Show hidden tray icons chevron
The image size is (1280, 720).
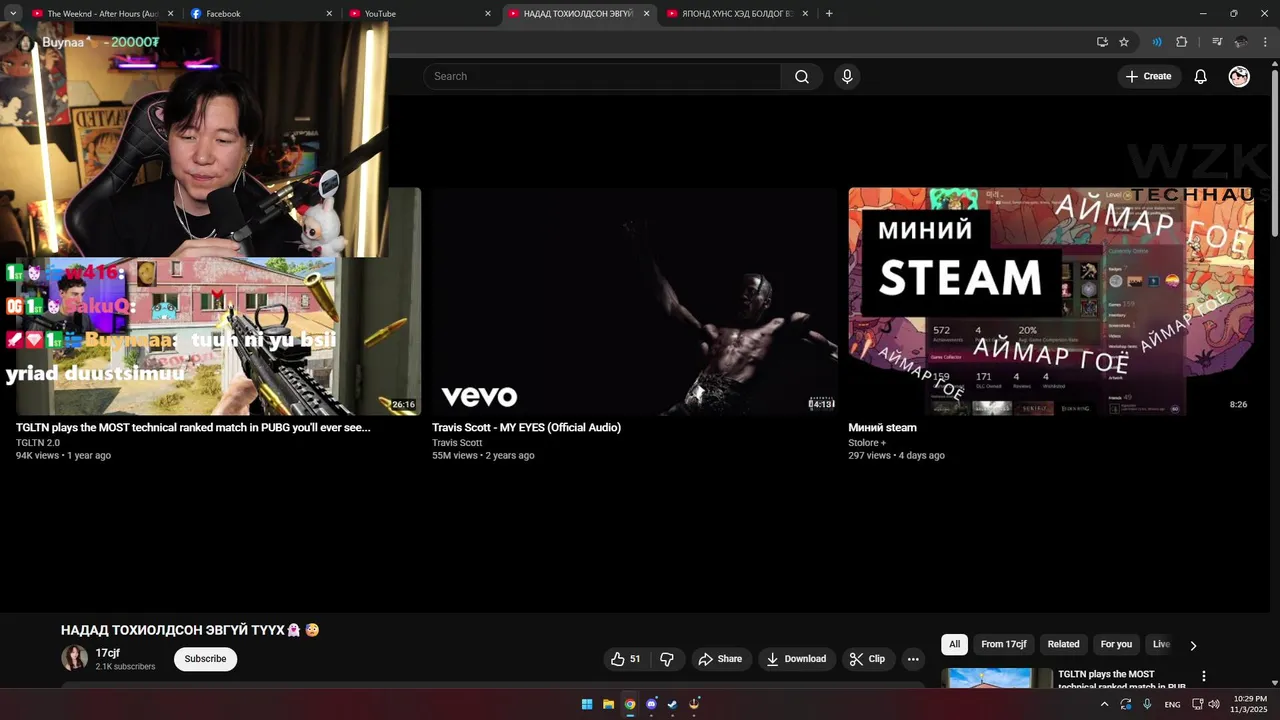coord(1104,704)
